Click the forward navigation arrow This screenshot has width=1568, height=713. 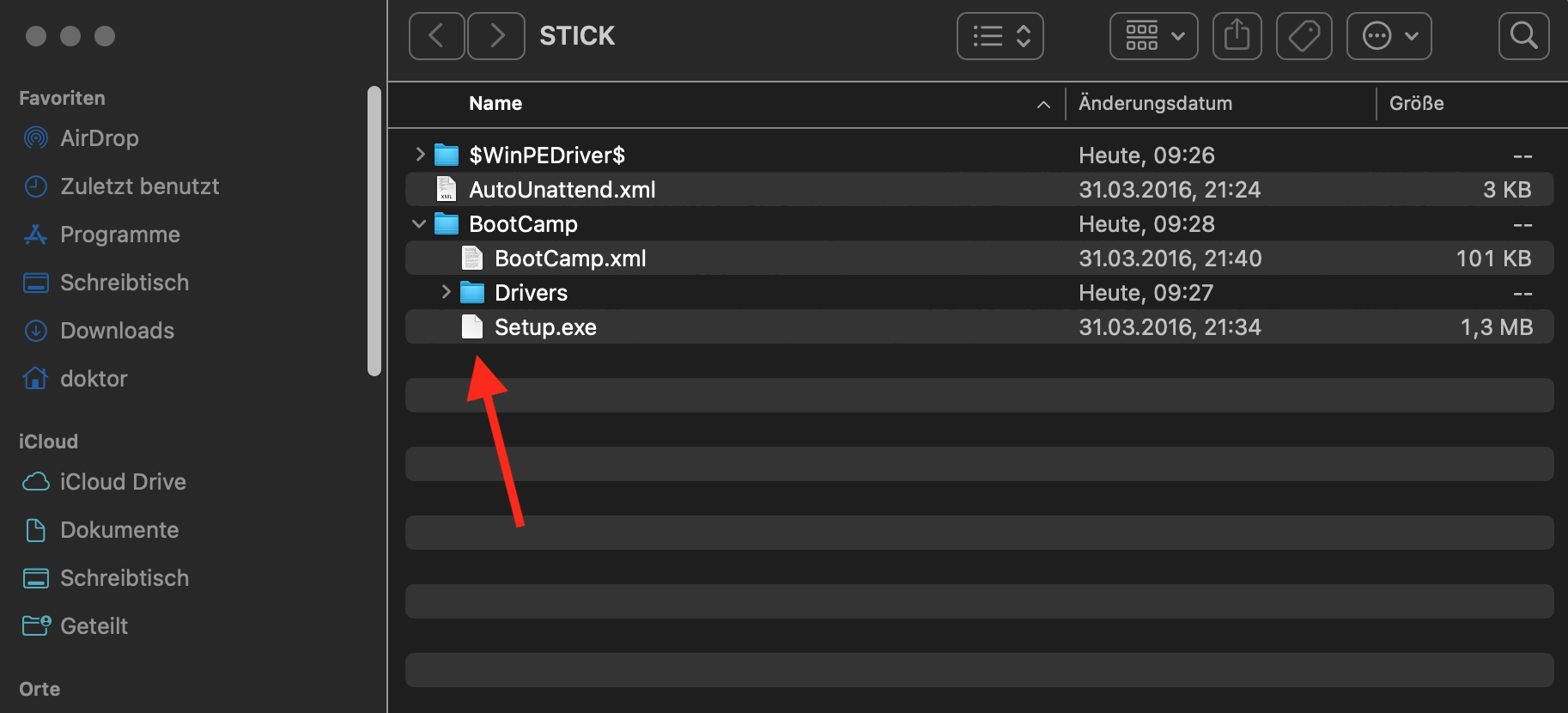point(496,36)
